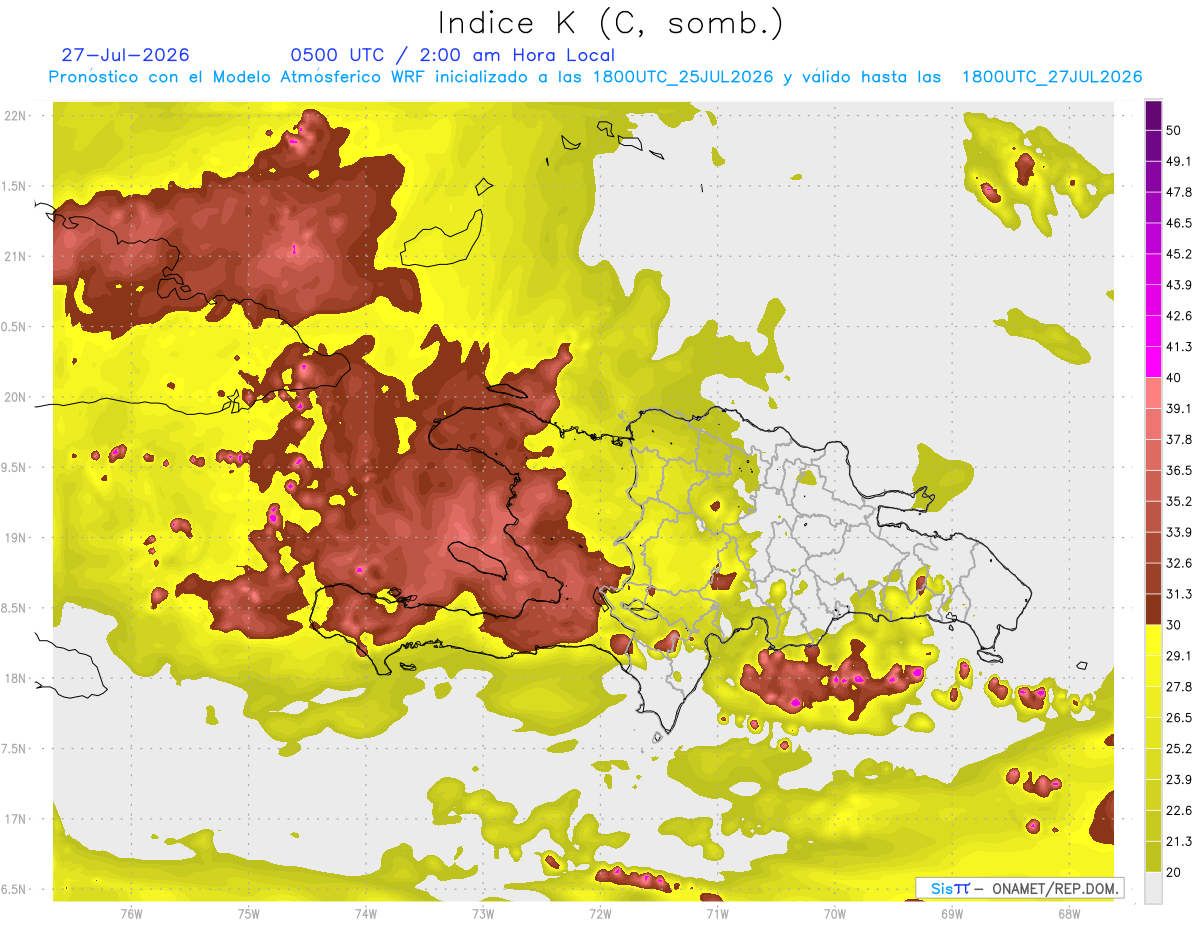Viewport: 1200px width, 927px height.
Task: Click the longitude label "69W"
Action: [952, 913]
